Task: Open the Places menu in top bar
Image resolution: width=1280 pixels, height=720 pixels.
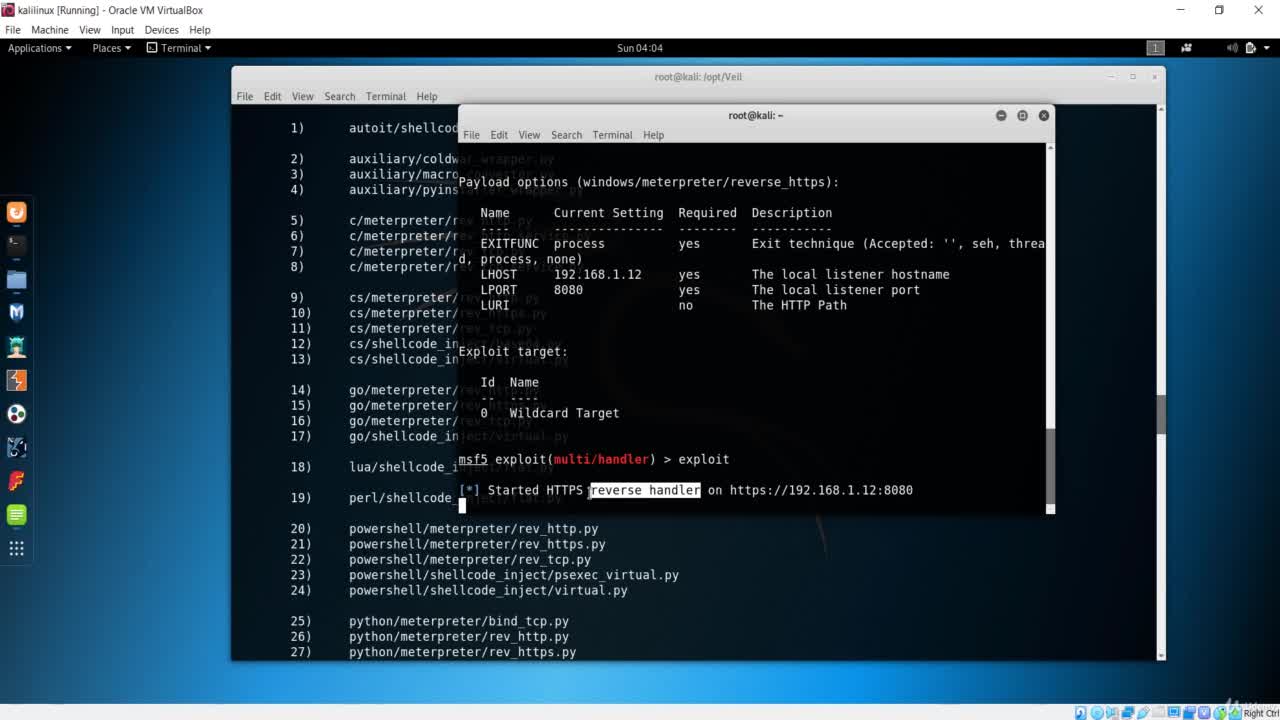Action: [111, 48]
